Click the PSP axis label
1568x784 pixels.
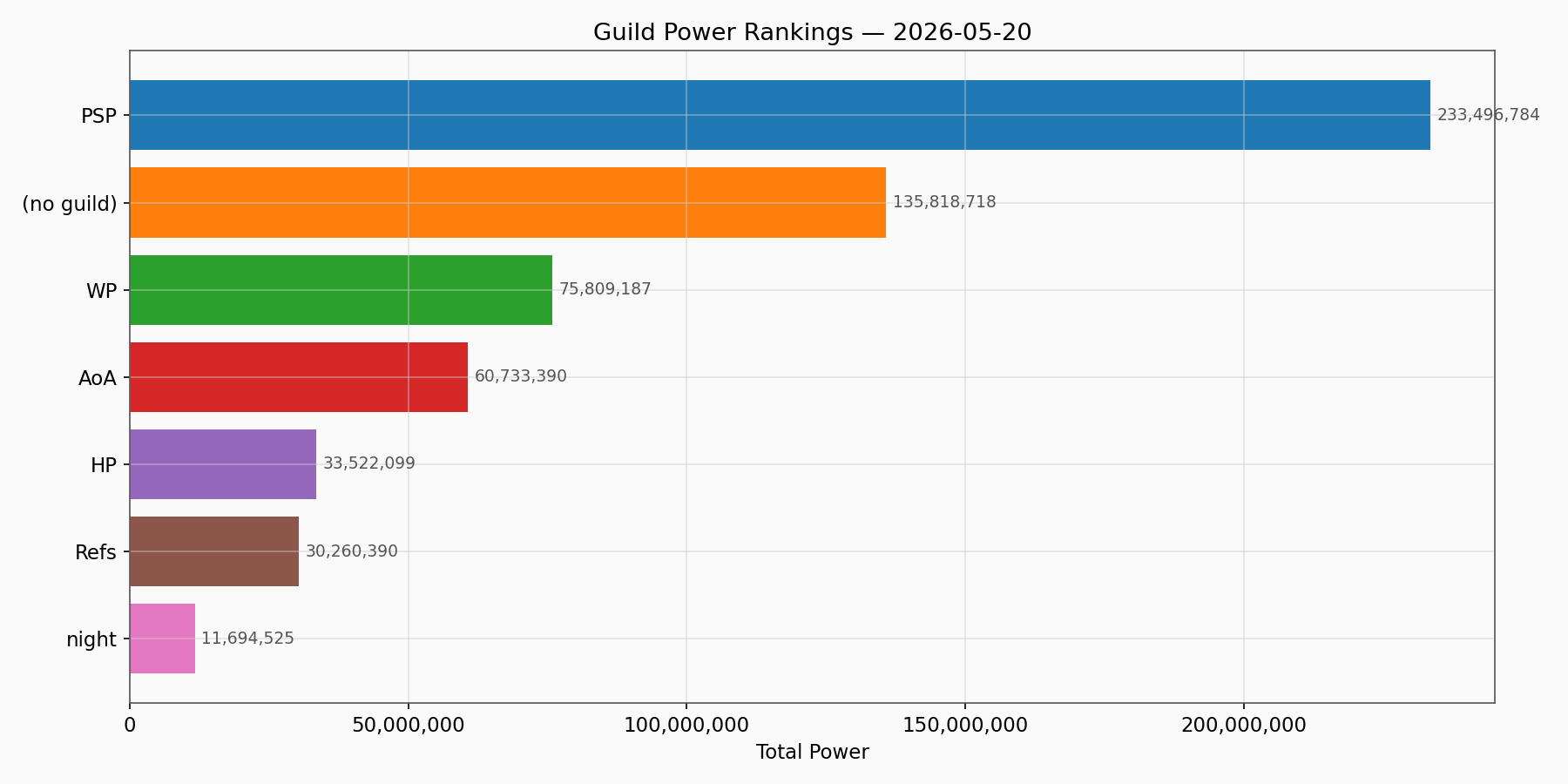[98, 116]
